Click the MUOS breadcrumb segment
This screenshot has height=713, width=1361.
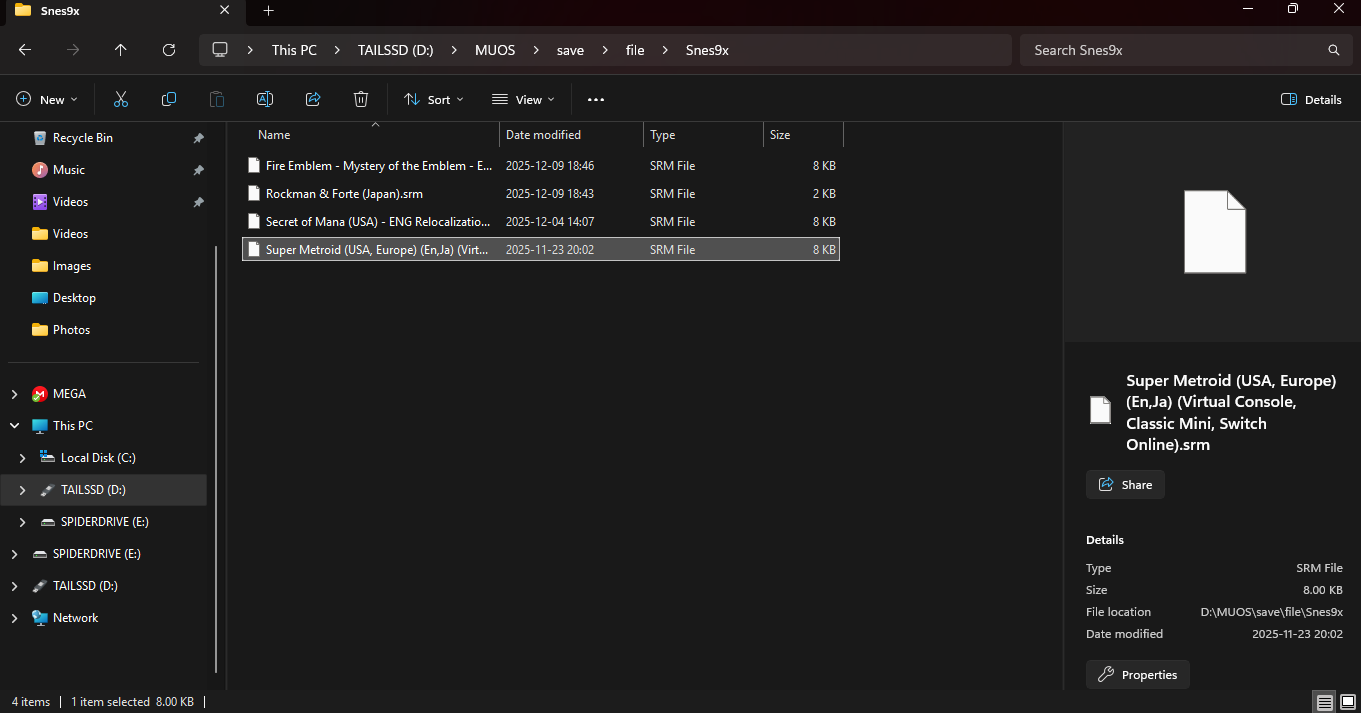[495, 50]
